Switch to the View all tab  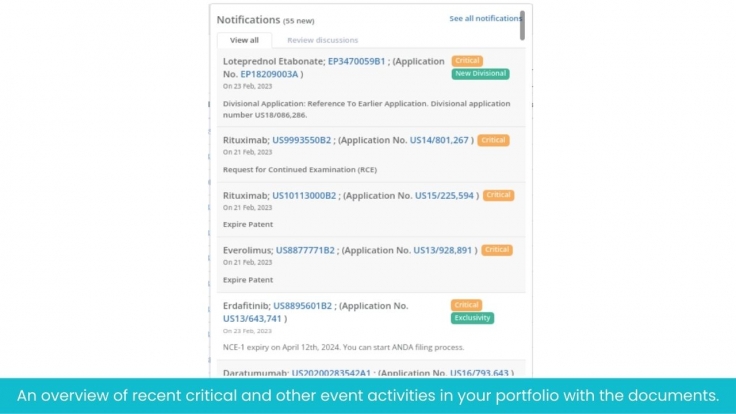tap(244, 40)
